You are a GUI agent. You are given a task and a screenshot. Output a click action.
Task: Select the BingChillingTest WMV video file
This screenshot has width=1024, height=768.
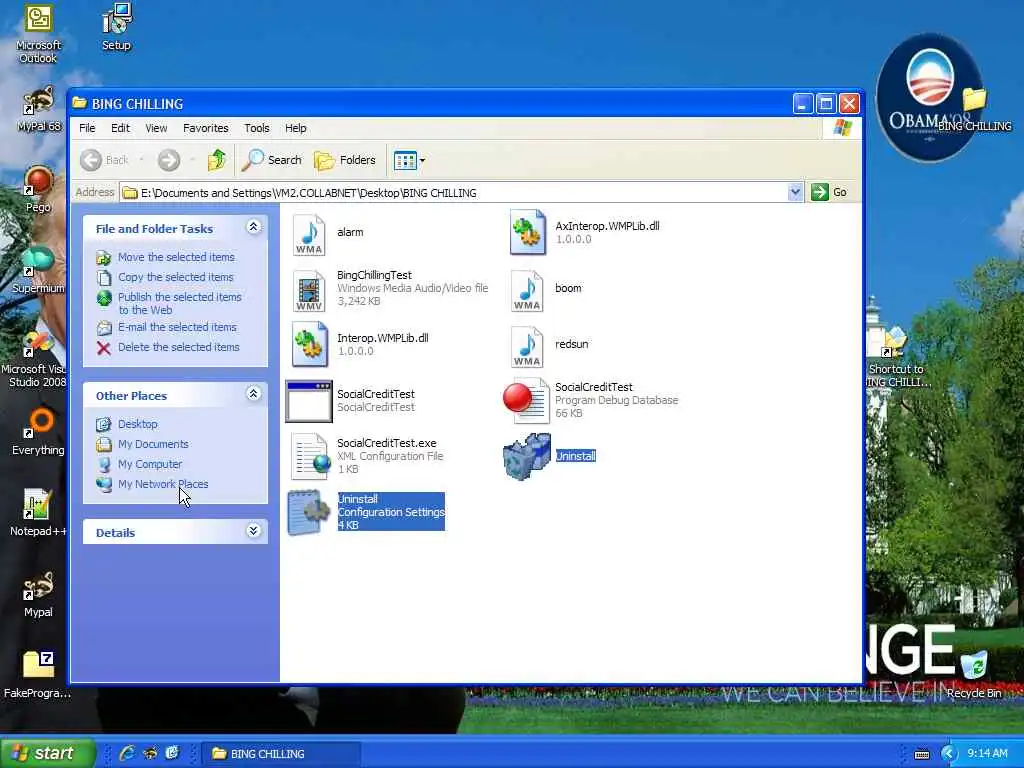click(x=309, y=291)
